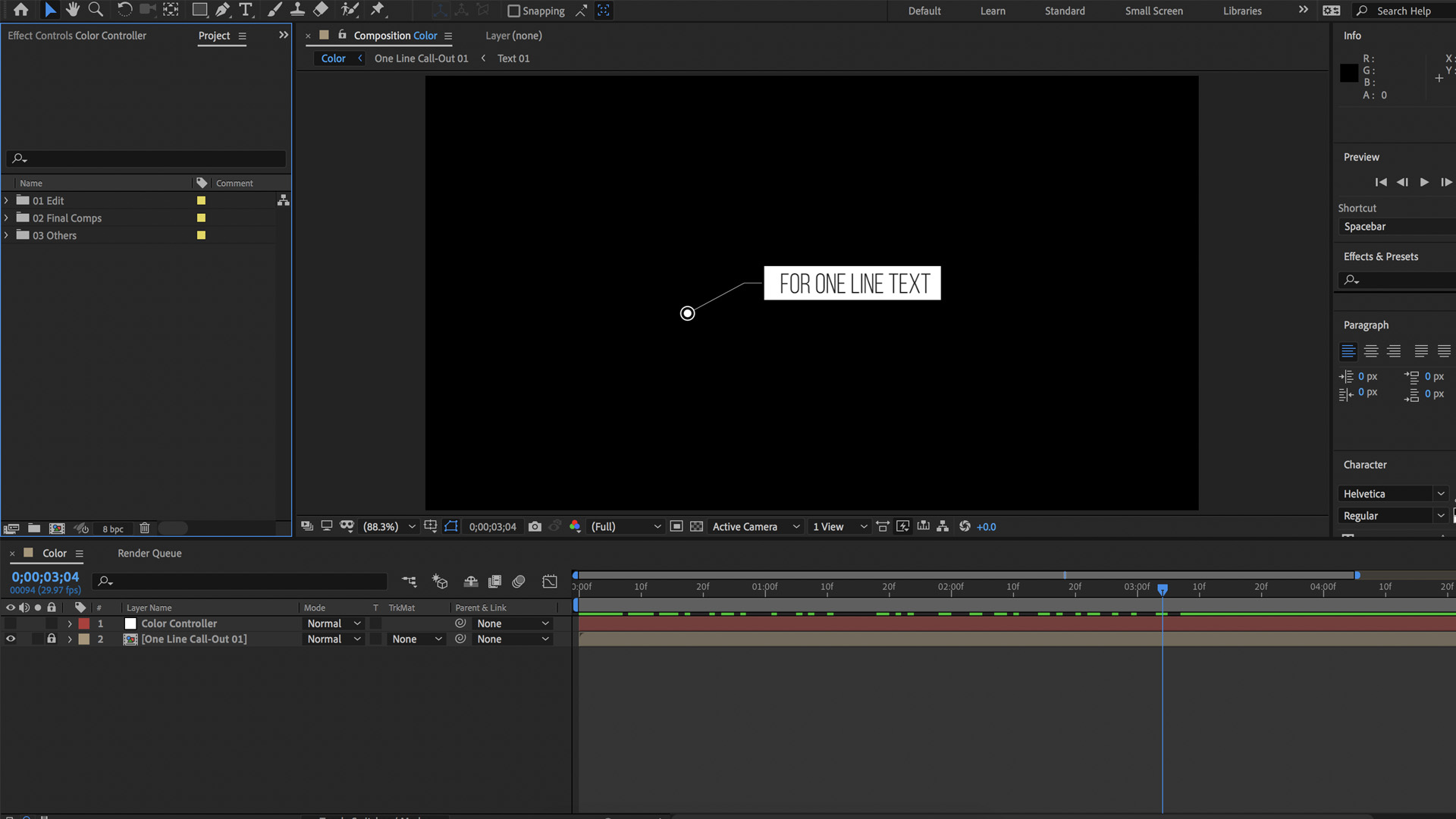Switch to the Render Queue tab
The height and width of the screenshot is (819, 1456).
click(149, 554)
